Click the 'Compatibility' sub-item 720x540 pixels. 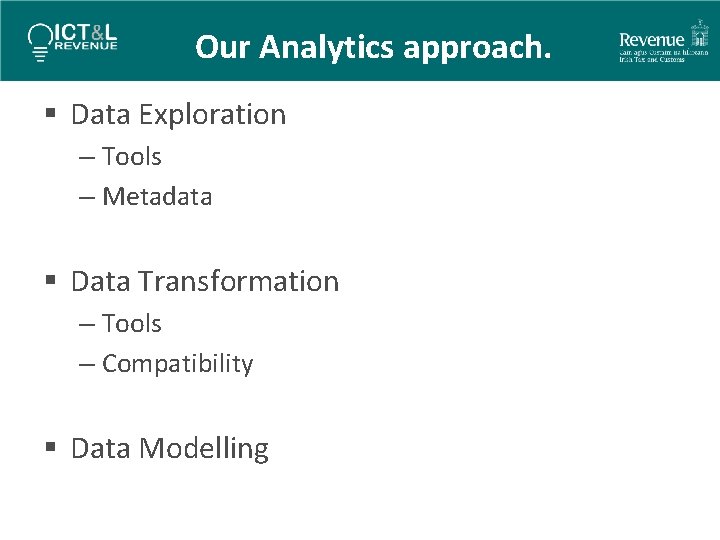coord(177,364)
